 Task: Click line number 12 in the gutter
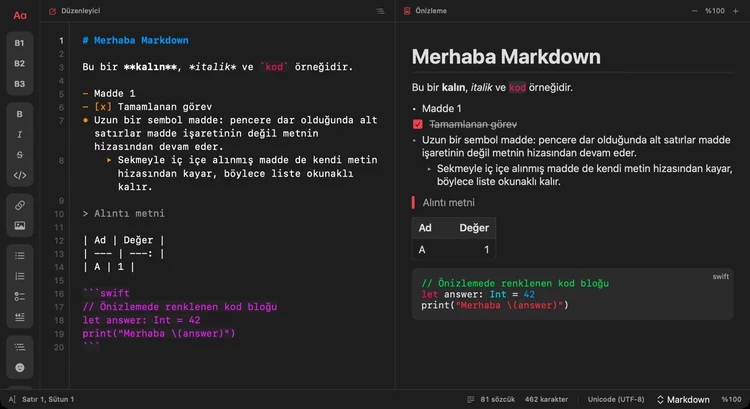coord(59,240)
